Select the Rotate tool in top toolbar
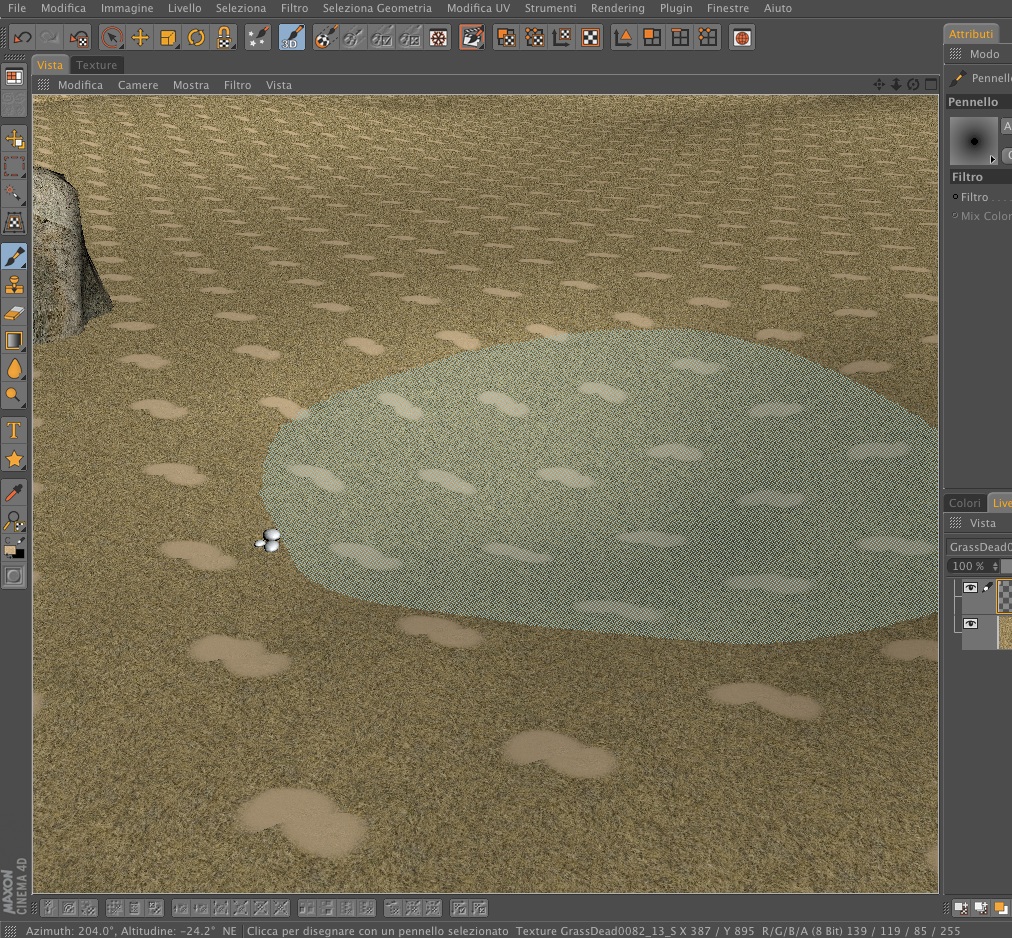Image resolution: width=1012 pixels, height=938 pixels. pyautogui.click(x=196, y=37)
